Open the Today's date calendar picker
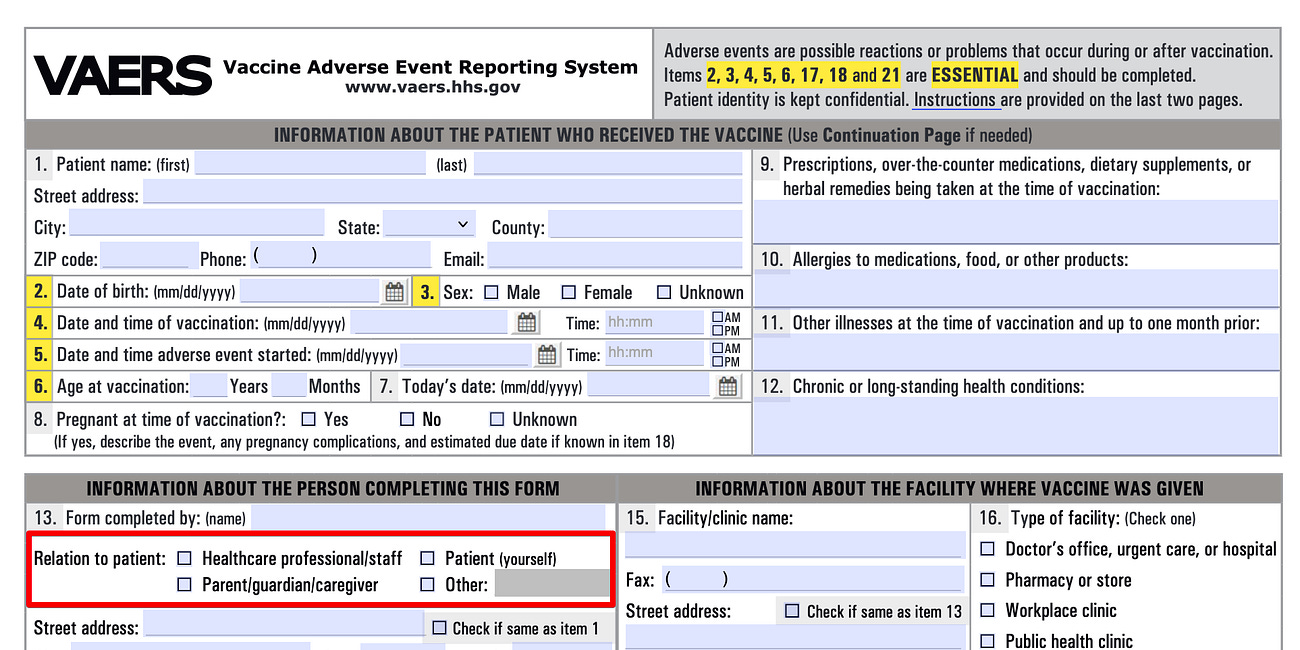 click(728, 386)
